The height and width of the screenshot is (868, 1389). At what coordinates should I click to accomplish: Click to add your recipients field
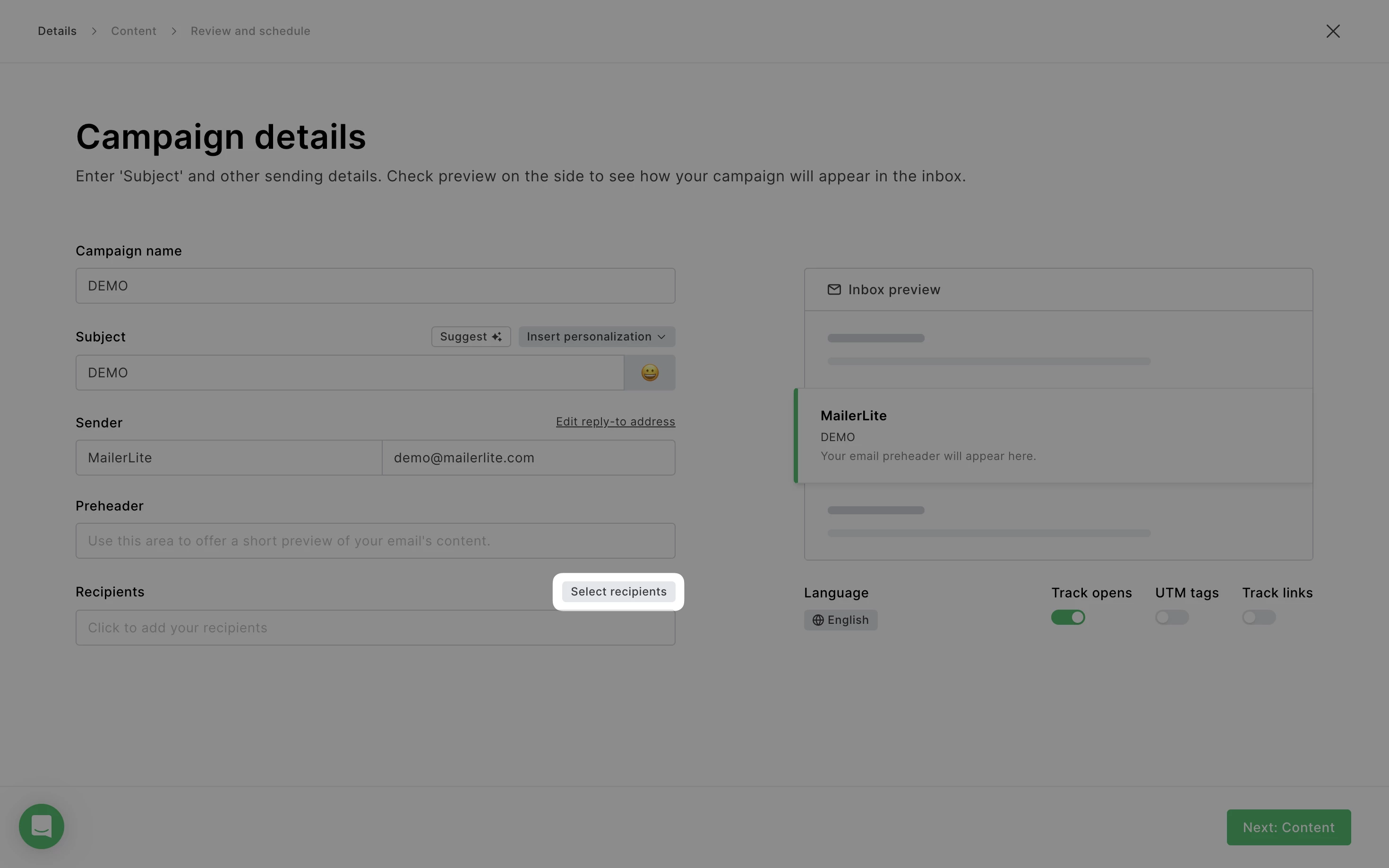(x=374, y=628)
